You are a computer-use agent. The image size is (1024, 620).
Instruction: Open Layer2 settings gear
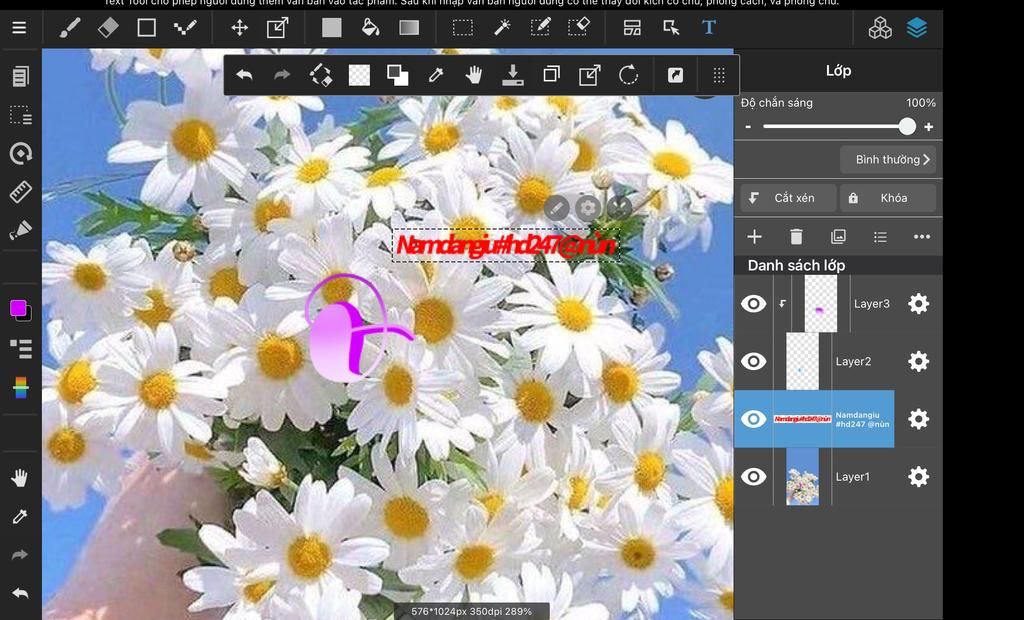point(918,361)
